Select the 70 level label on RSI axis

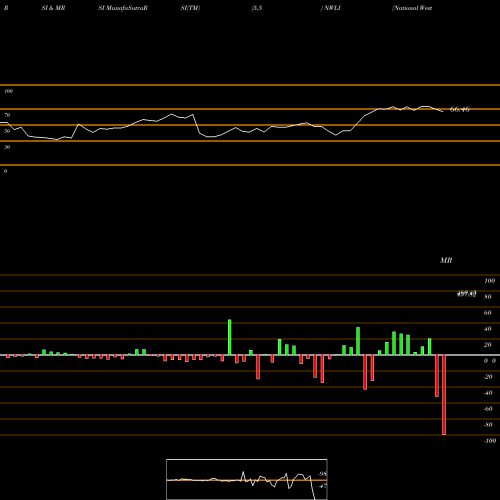click(x=7, y=115)
